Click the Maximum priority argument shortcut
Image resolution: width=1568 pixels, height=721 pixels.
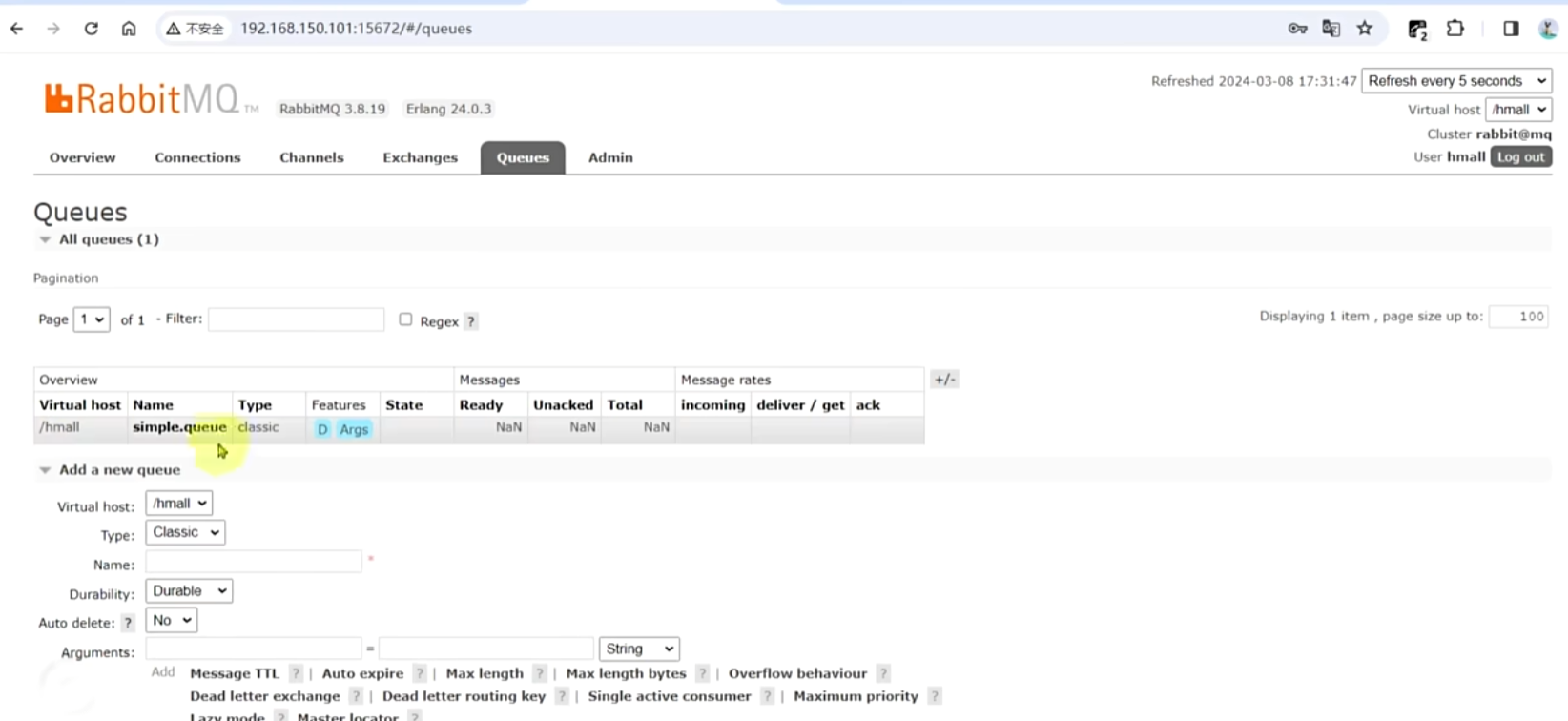click(856, 696)
